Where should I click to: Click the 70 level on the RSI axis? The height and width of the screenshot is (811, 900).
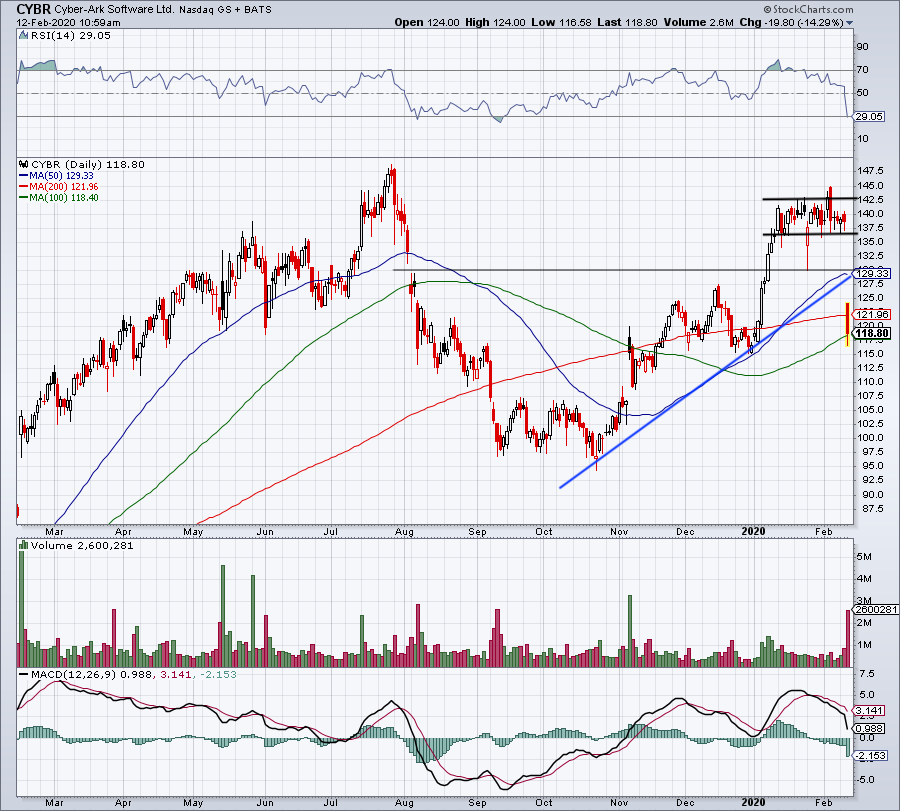click(862, 70)
